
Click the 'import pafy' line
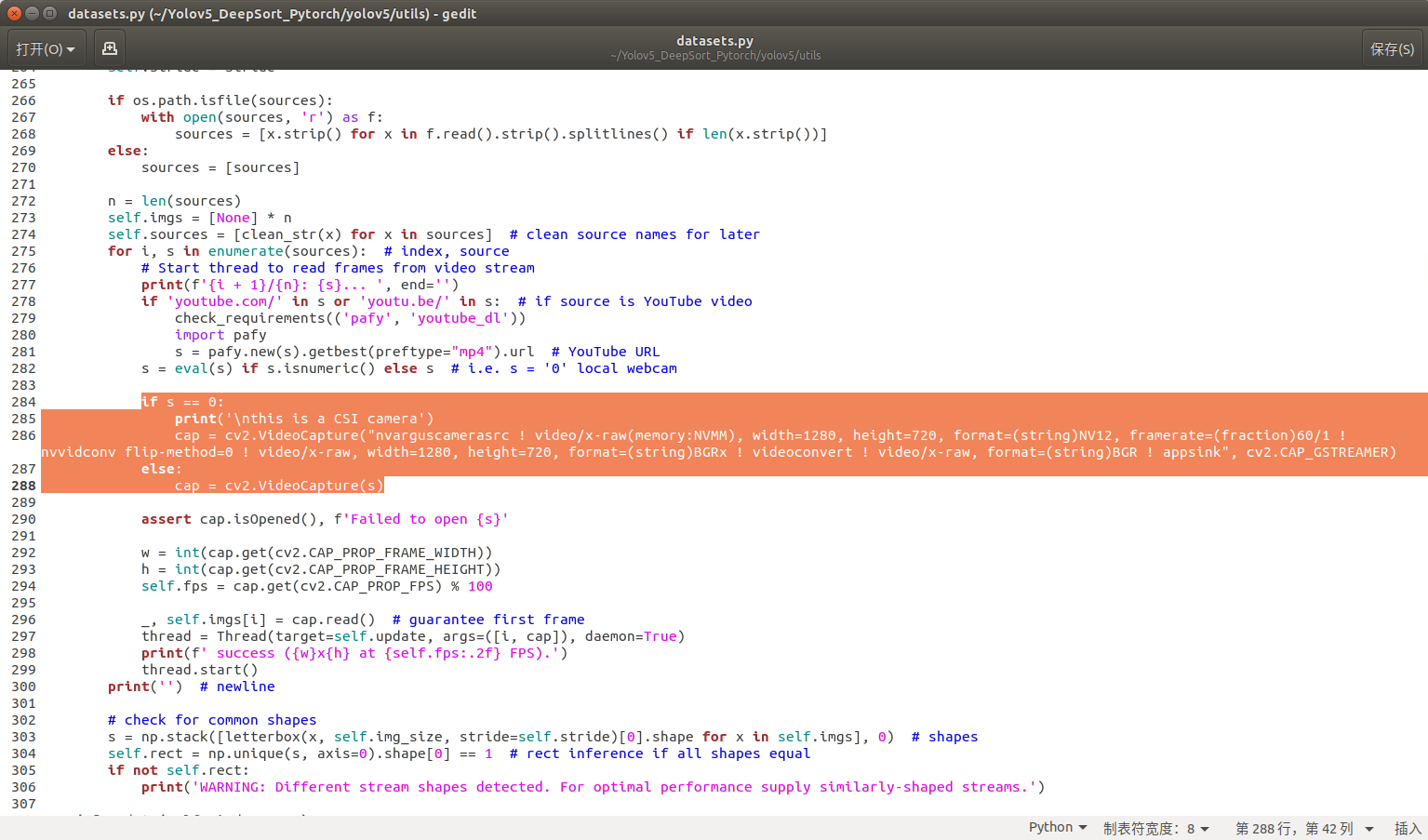[220, 335]
